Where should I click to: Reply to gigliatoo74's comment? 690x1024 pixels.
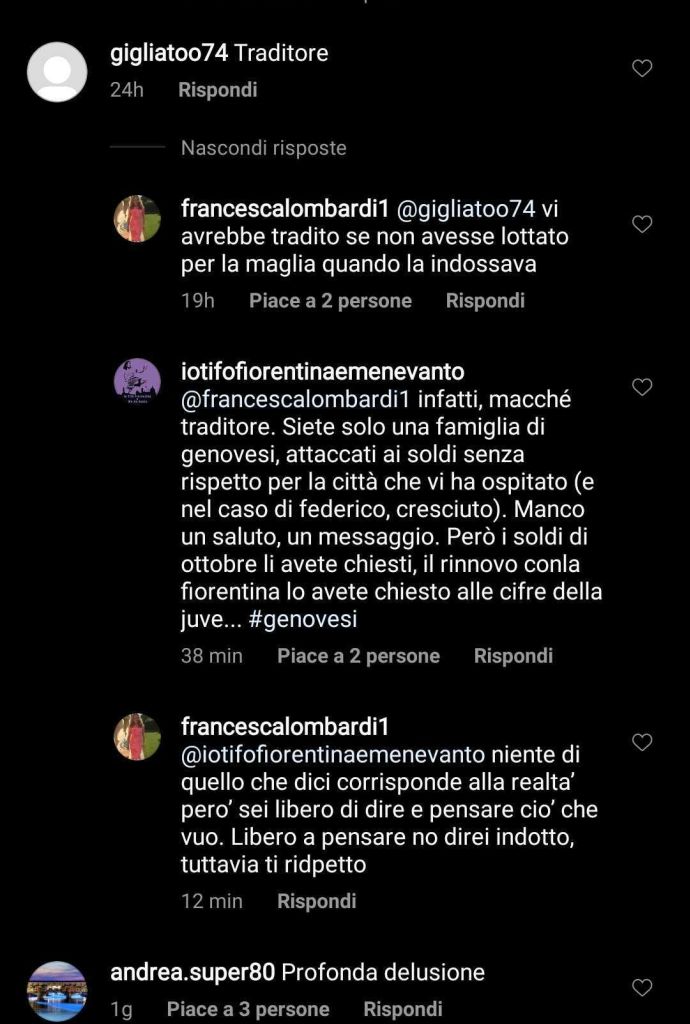217,89
